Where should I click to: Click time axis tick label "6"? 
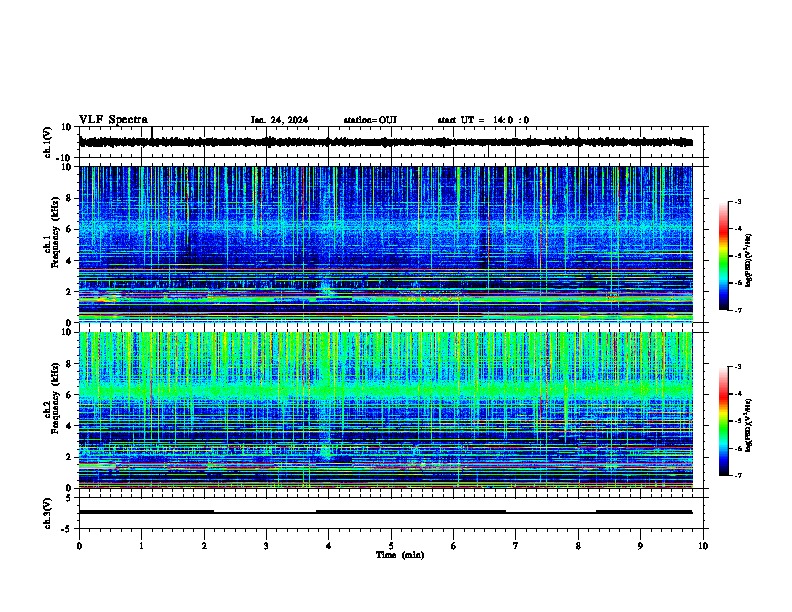click(x=454, y=546)
